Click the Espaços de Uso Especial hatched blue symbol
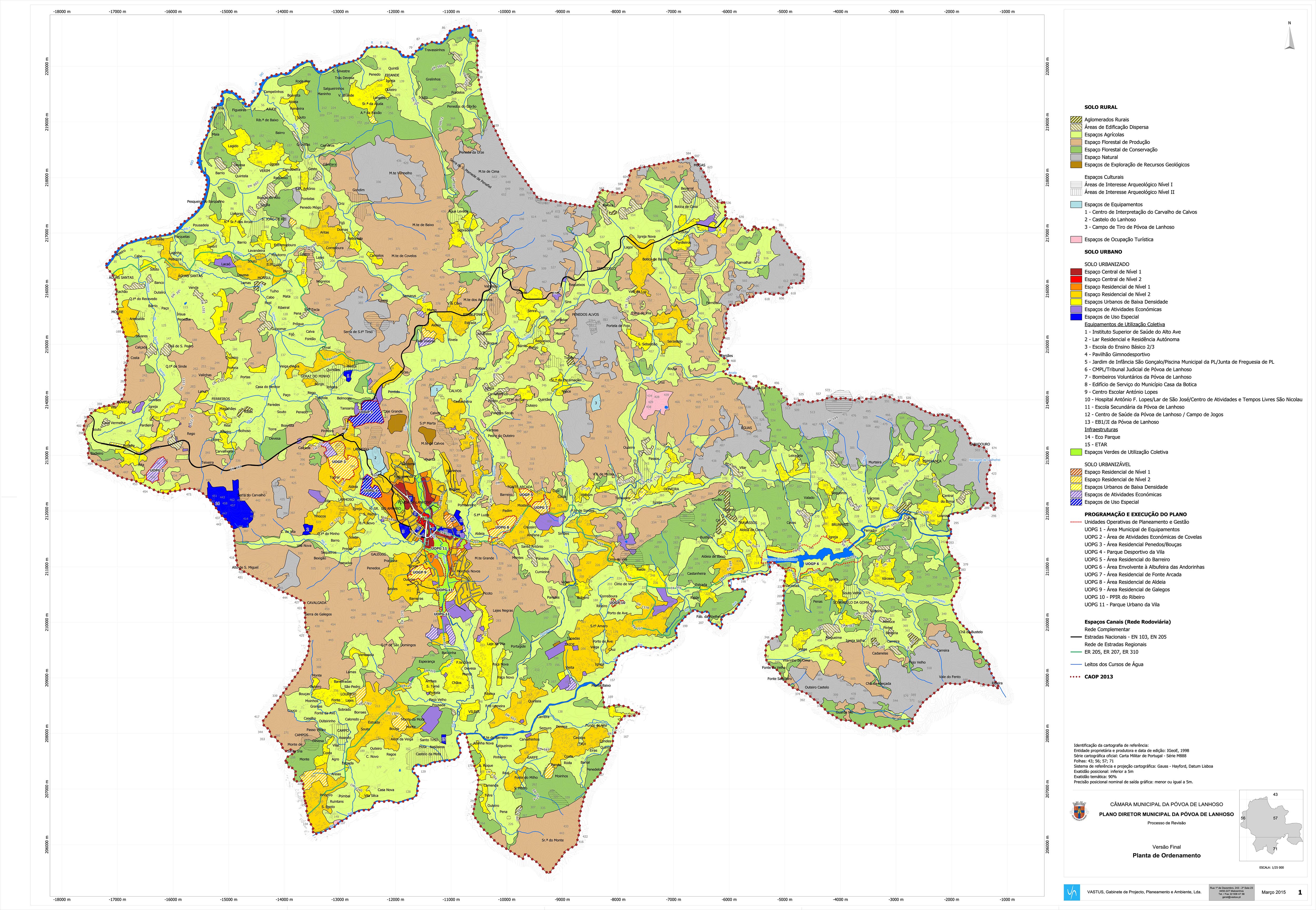This screenshot has height=910, width=1316. pos(1076,502)
